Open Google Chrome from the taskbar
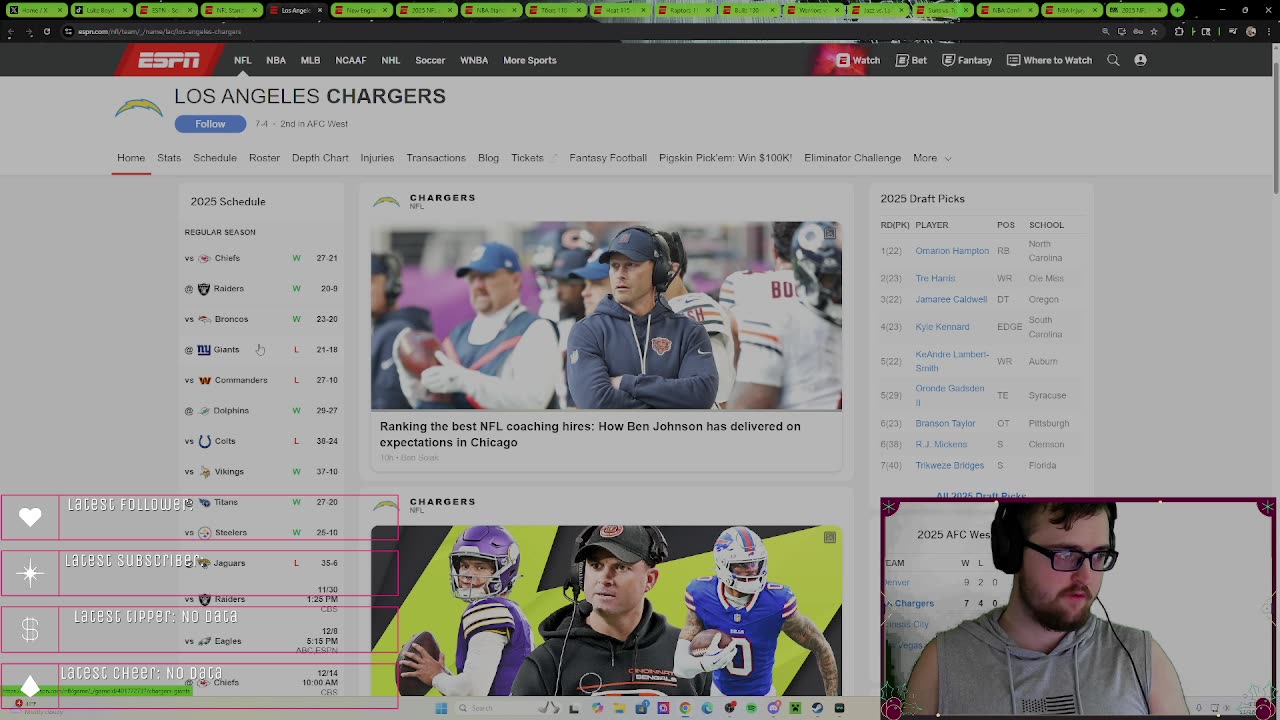Screen dimensions: 1280x720 tap(685, 708)
